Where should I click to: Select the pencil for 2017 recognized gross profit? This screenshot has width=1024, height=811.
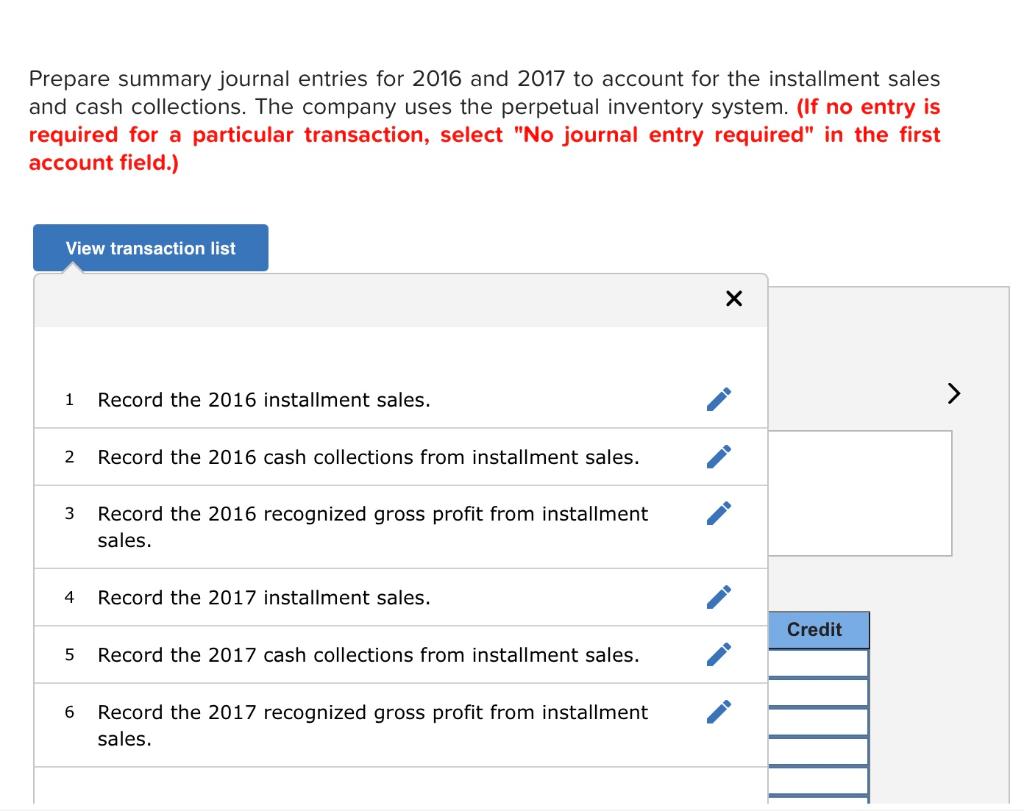(x=718, y=711)
